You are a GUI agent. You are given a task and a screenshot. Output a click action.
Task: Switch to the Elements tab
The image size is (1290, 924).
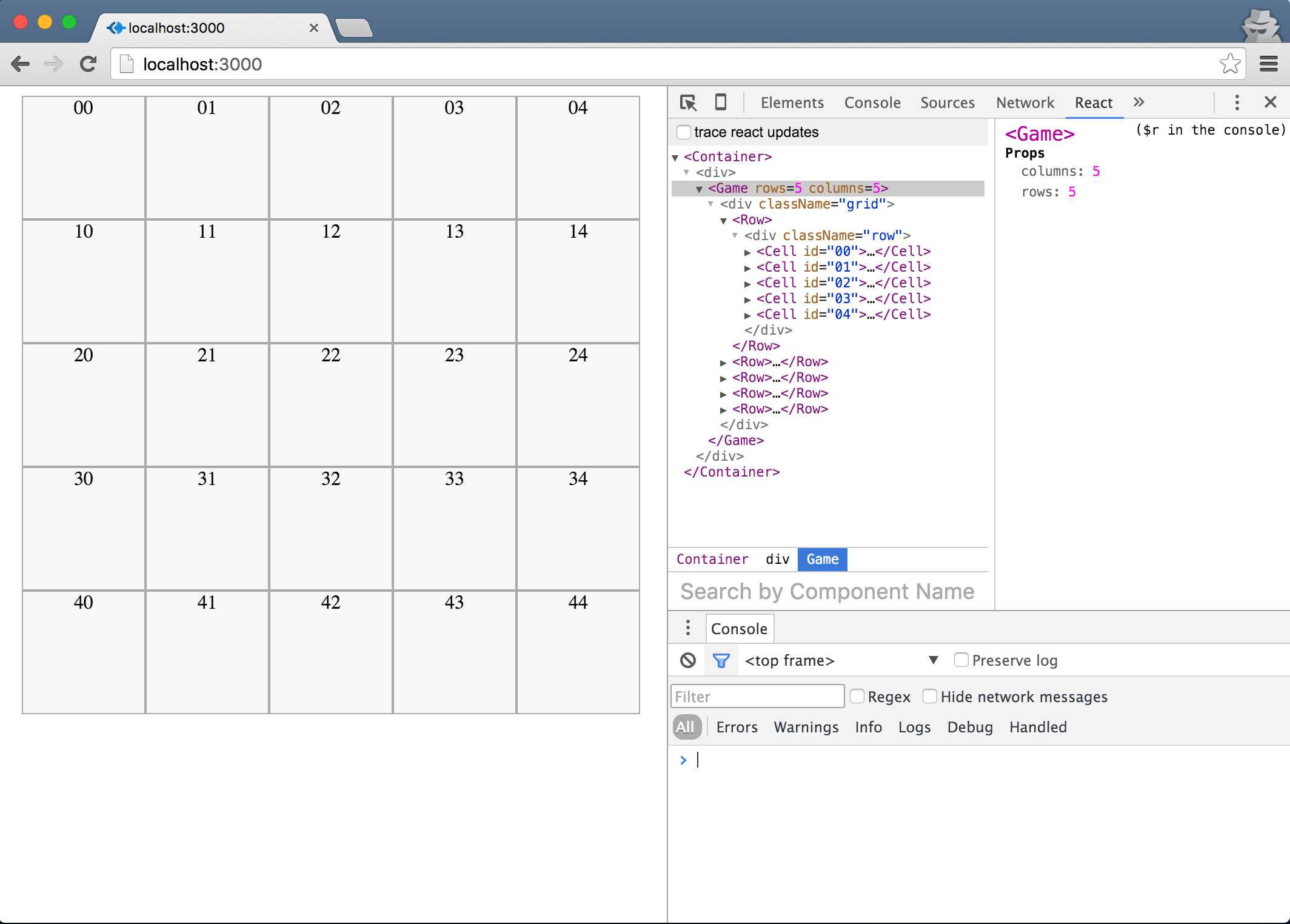click(792, 102)
